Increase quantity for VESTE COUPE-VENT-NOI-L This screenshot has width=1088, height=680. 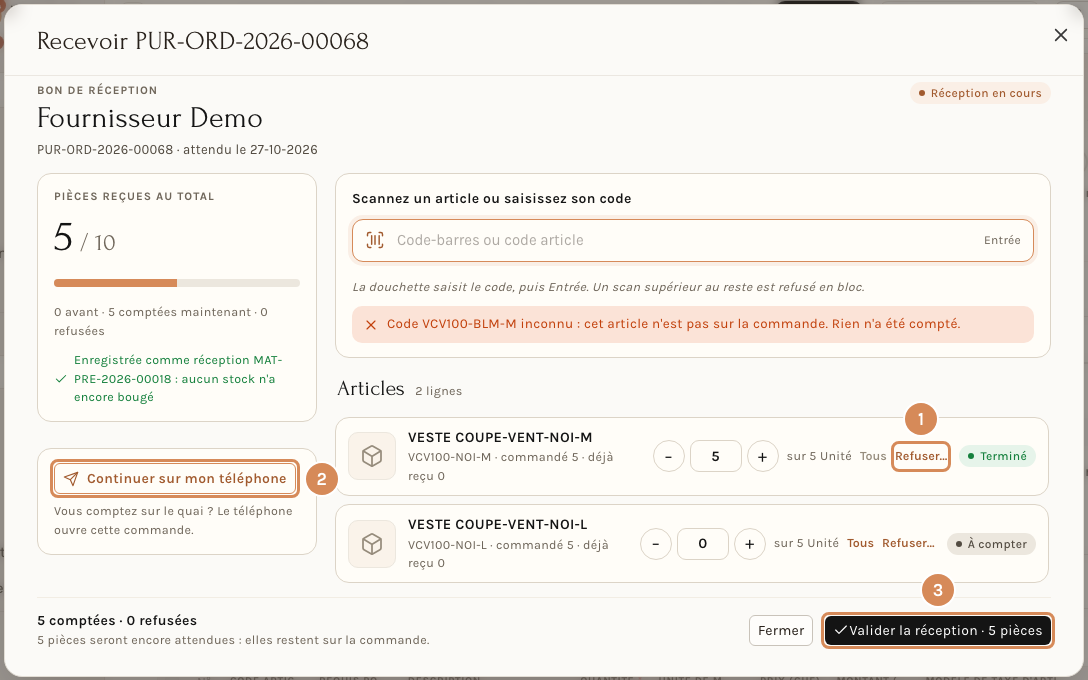(x=749, y=544)
